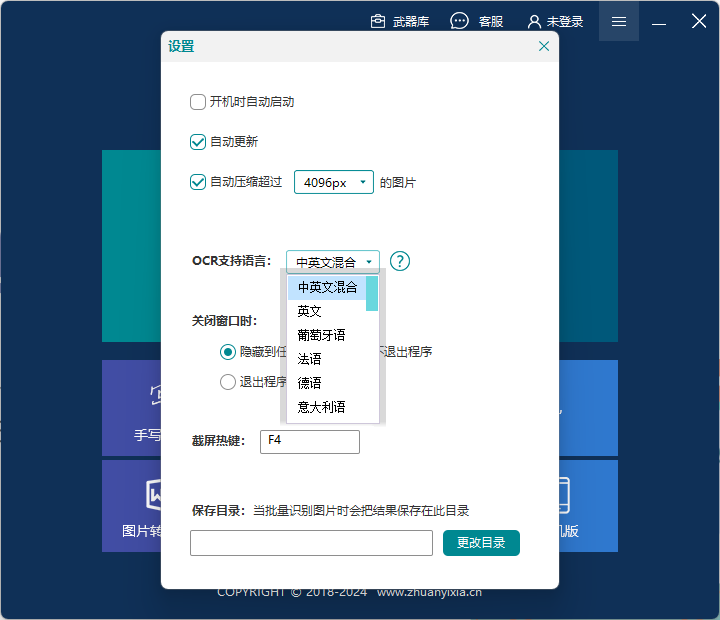Click the 更改目录 button

click(481, 543)
